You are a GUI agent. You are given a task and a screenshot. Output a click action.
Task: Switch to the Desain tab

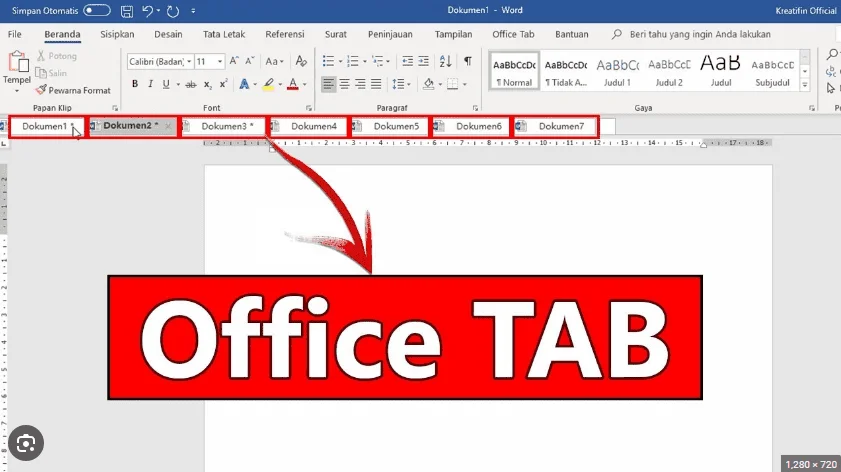click(x=168, y=34)
